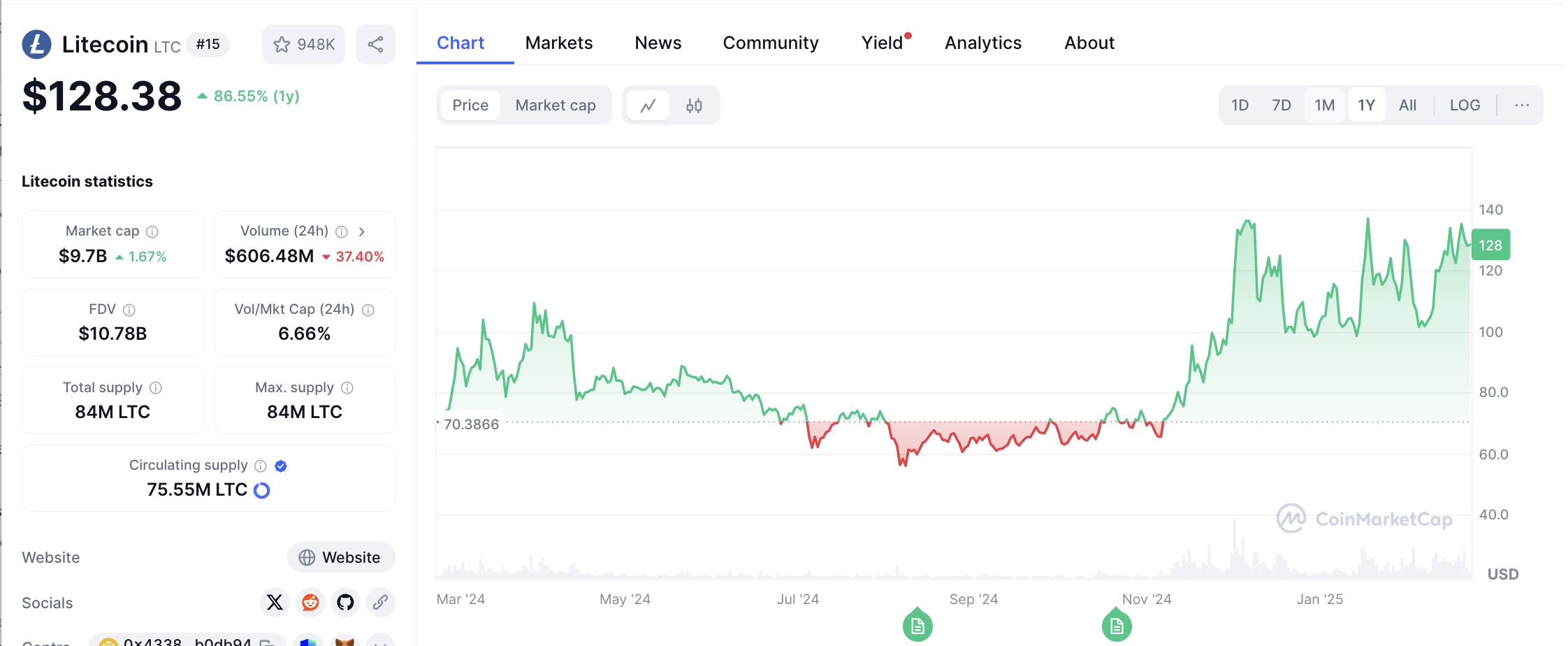Click Market cap info icon
This screenshot has height=646, width=1568.
[152, 231]
